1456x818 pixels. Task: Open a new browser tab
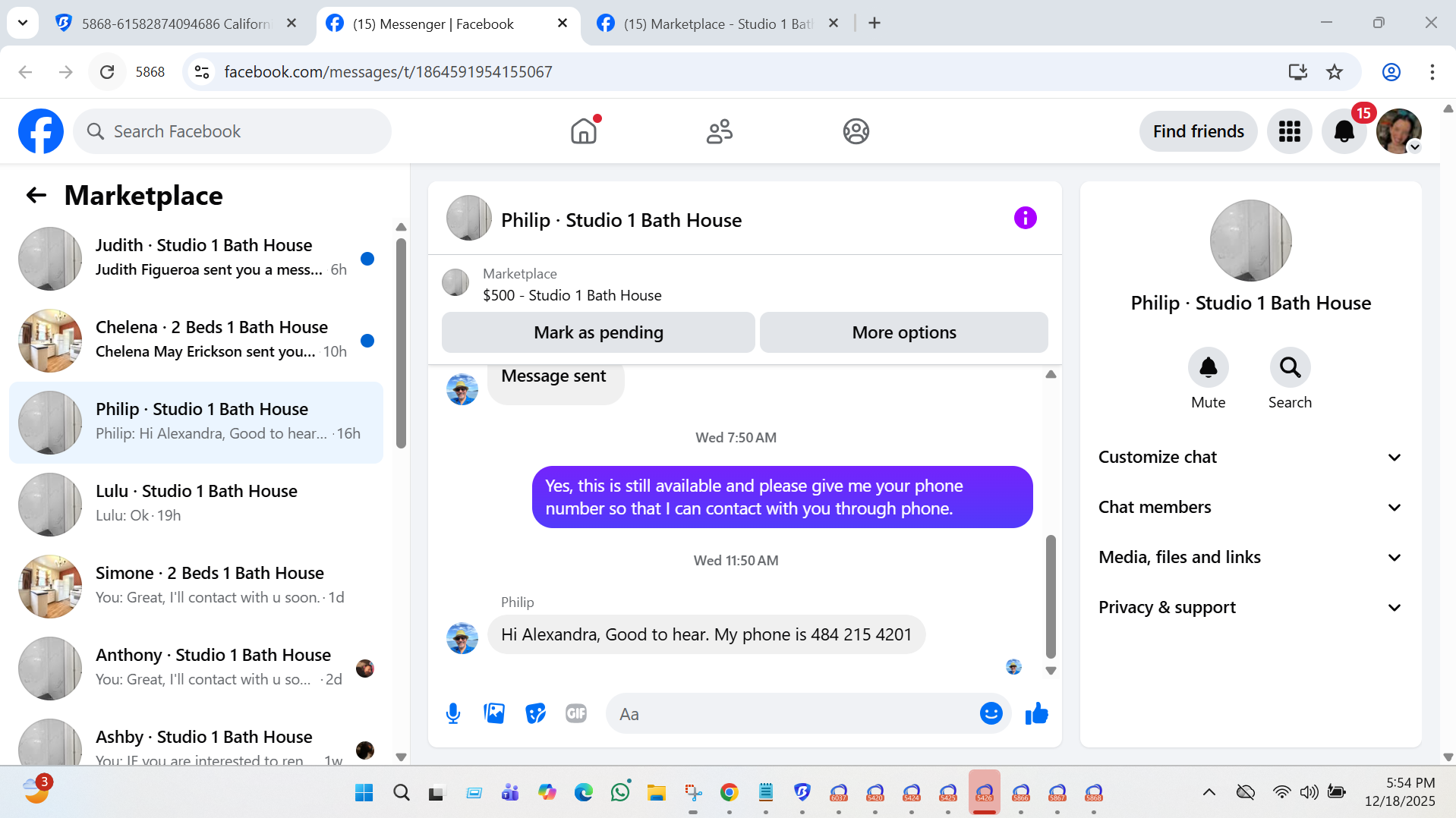tap(875, 24)
